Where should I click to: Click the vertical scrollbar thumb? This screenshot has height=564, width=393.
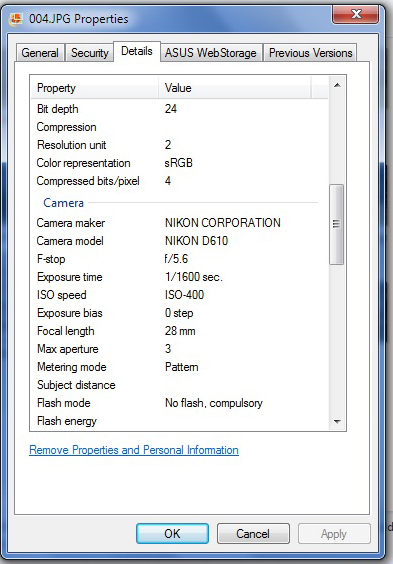coord(337,224)
